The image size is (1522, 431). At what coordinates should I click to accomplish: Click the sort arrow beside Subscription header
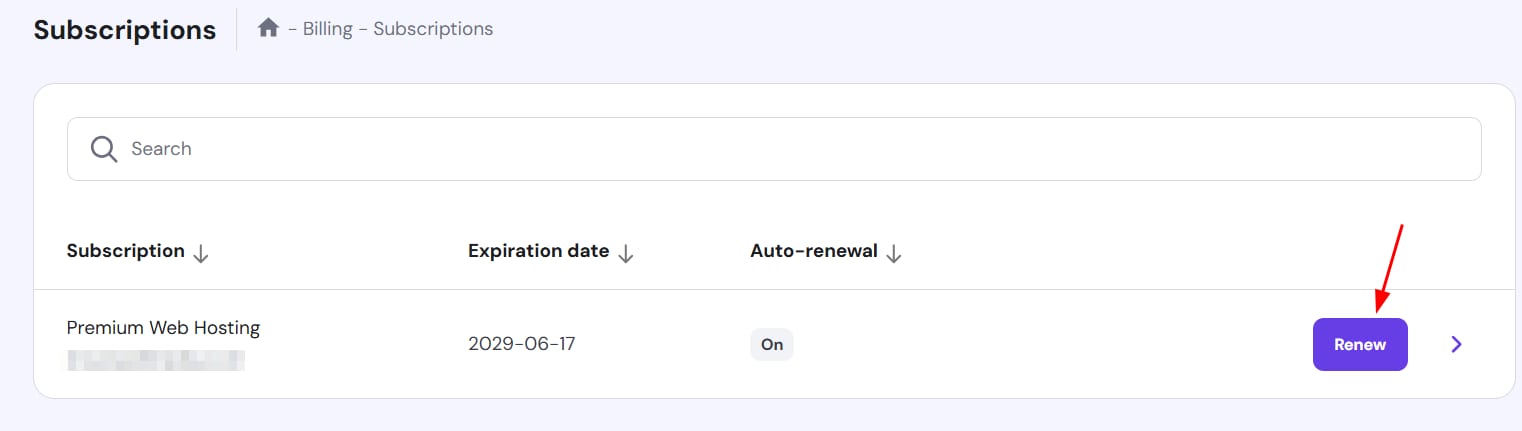click(201, 253)
